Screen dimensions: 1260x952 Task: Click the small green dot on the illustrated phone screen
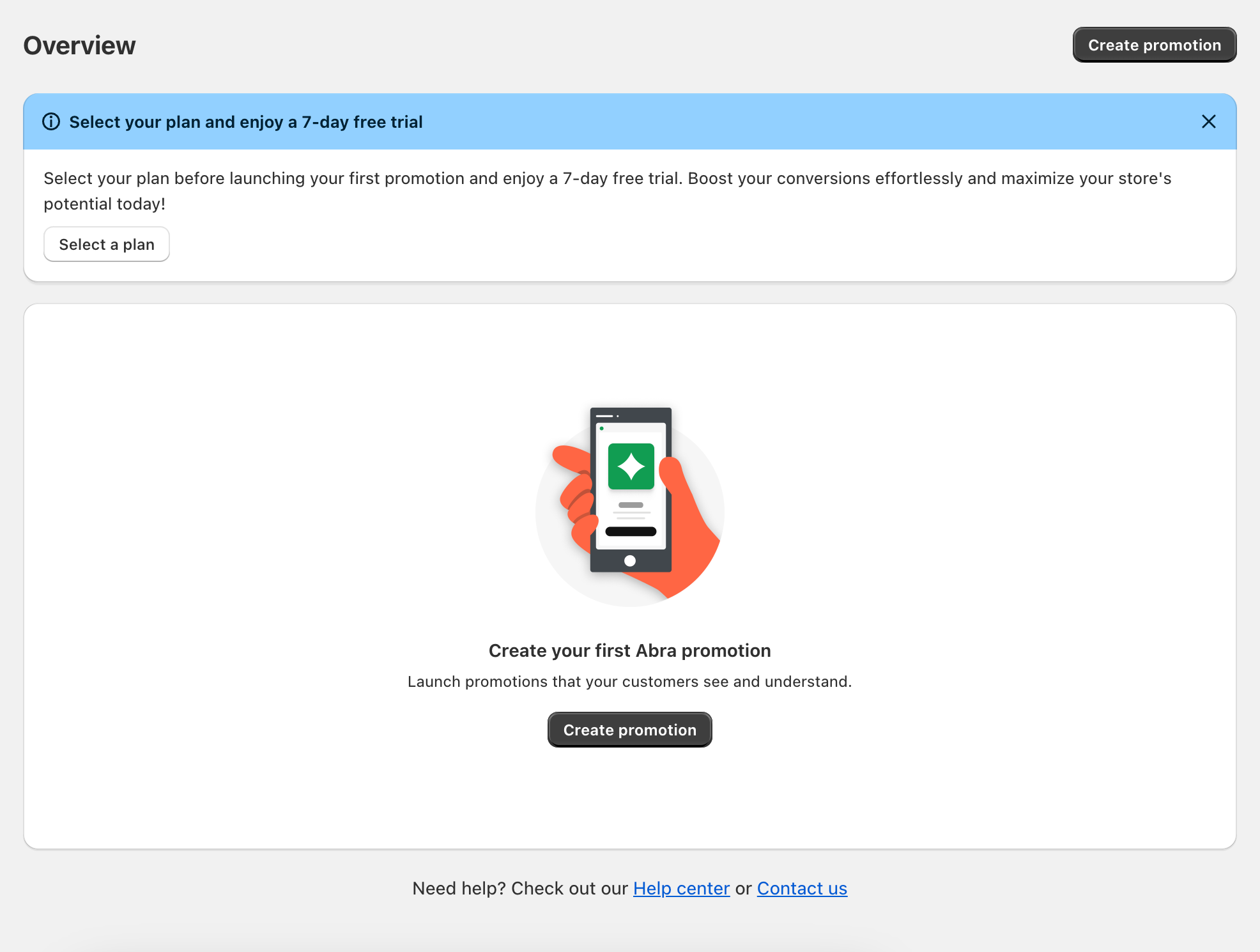(601, 428)
